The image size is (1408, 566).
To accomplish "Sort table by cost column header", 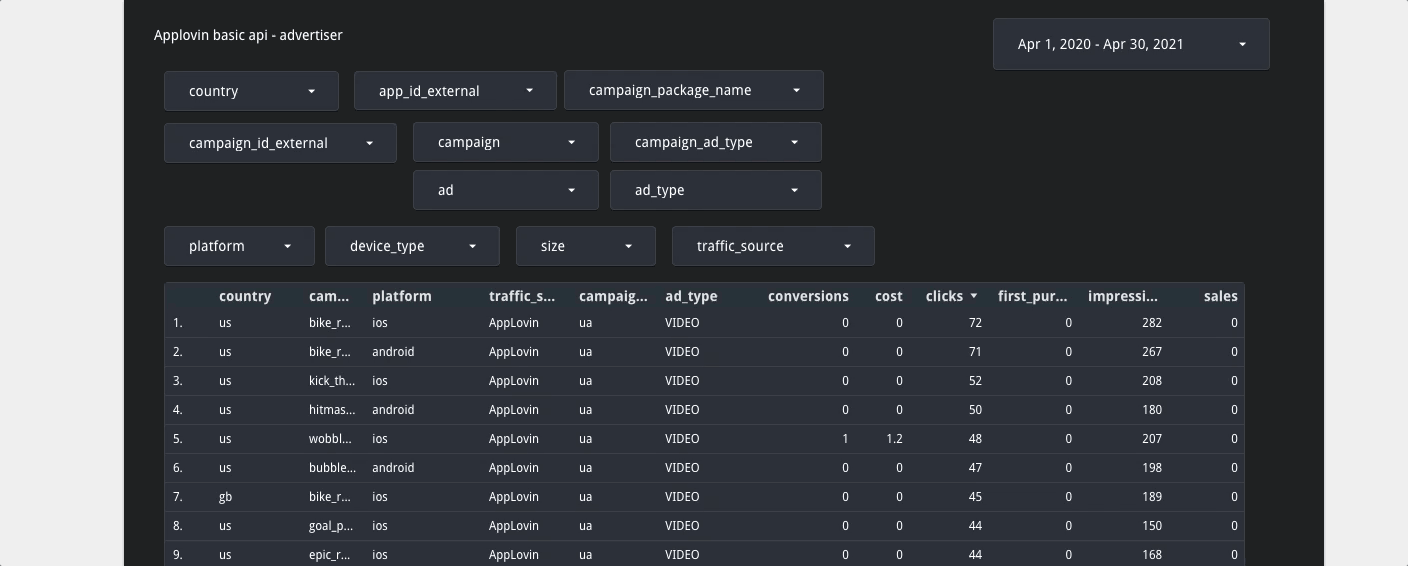I will (888, 296).
